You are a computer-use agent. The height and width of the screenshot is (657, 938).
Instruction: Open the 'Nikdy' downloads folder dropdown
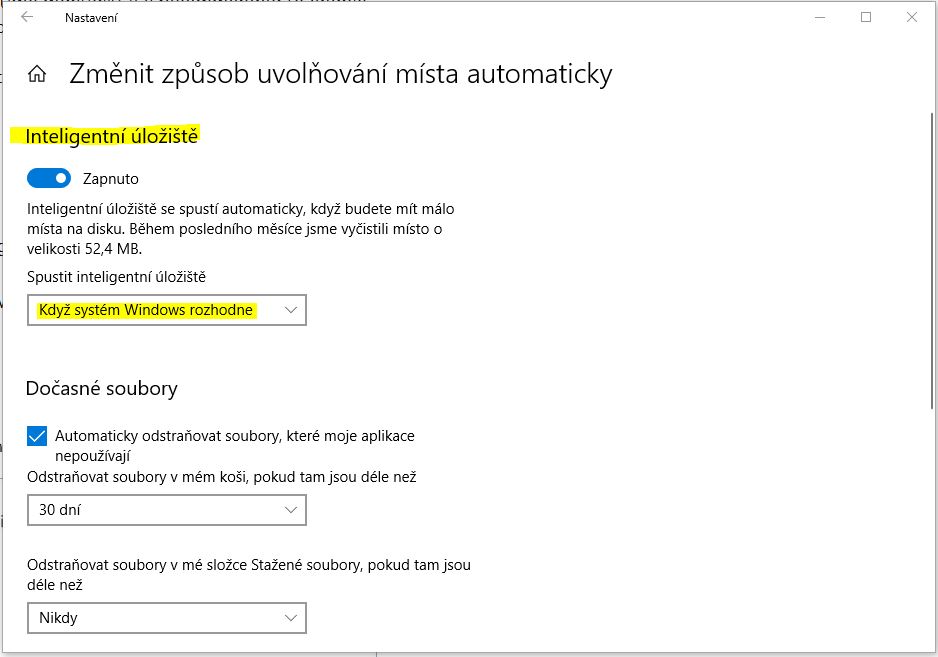[x=167, y=618]
